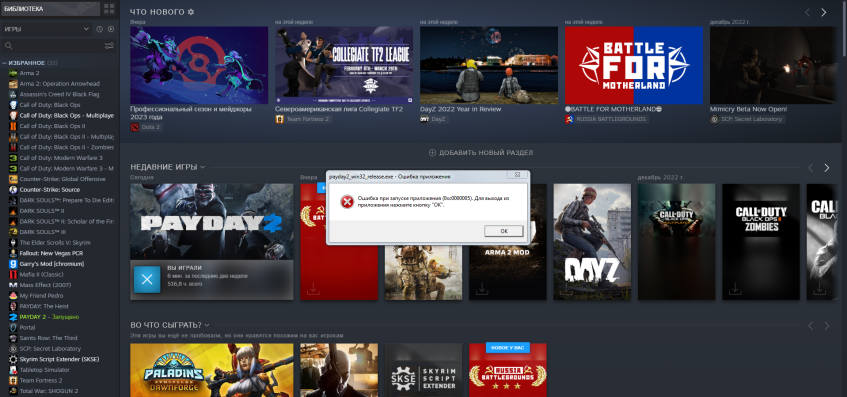The image size is (847, 397).
Task: Toggle the ready-to-play filter icon
Action: click(111, 29)
